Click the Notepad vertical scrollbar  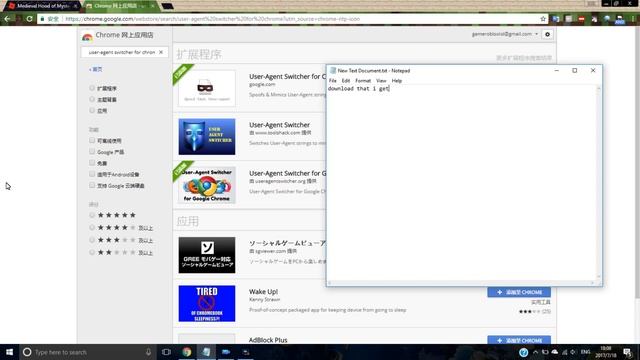[x=599, y=182]
